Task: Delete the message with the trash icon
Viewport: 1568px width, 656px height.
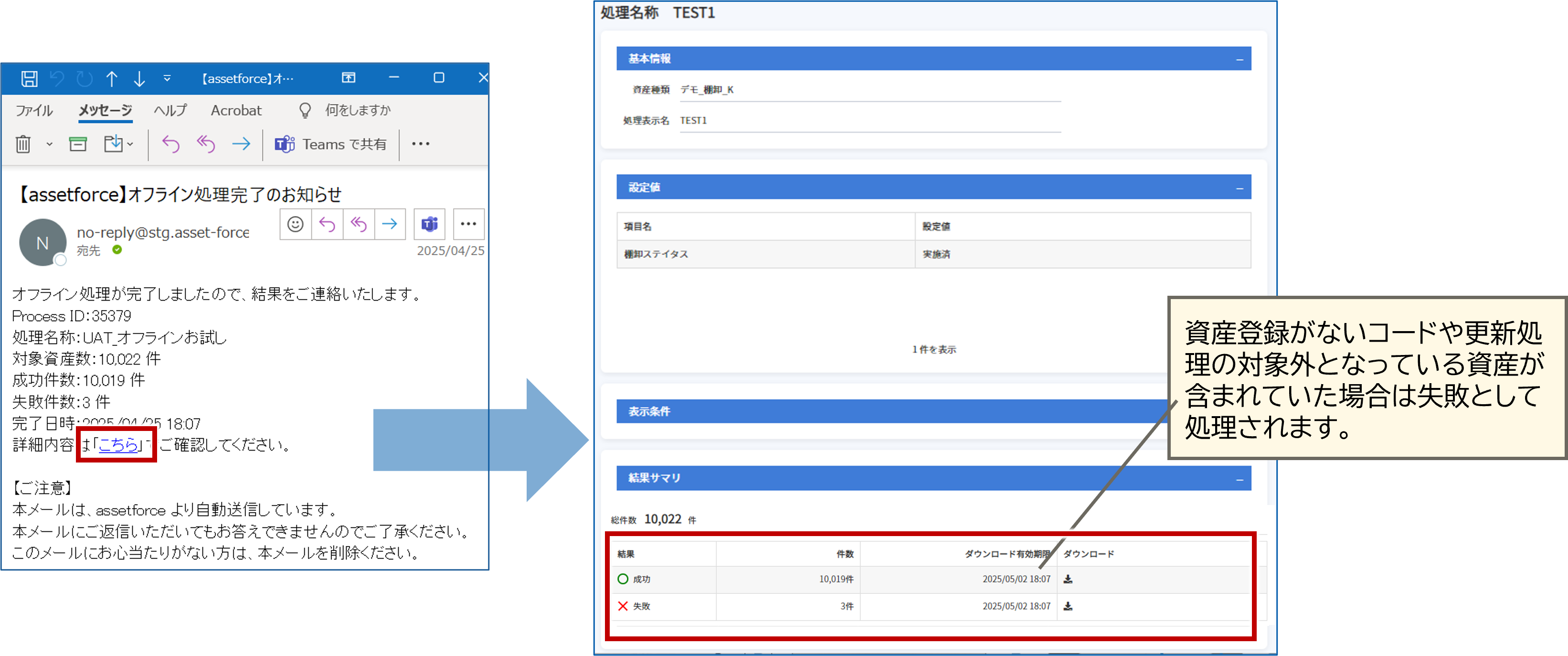Action: tap(23, 144)
